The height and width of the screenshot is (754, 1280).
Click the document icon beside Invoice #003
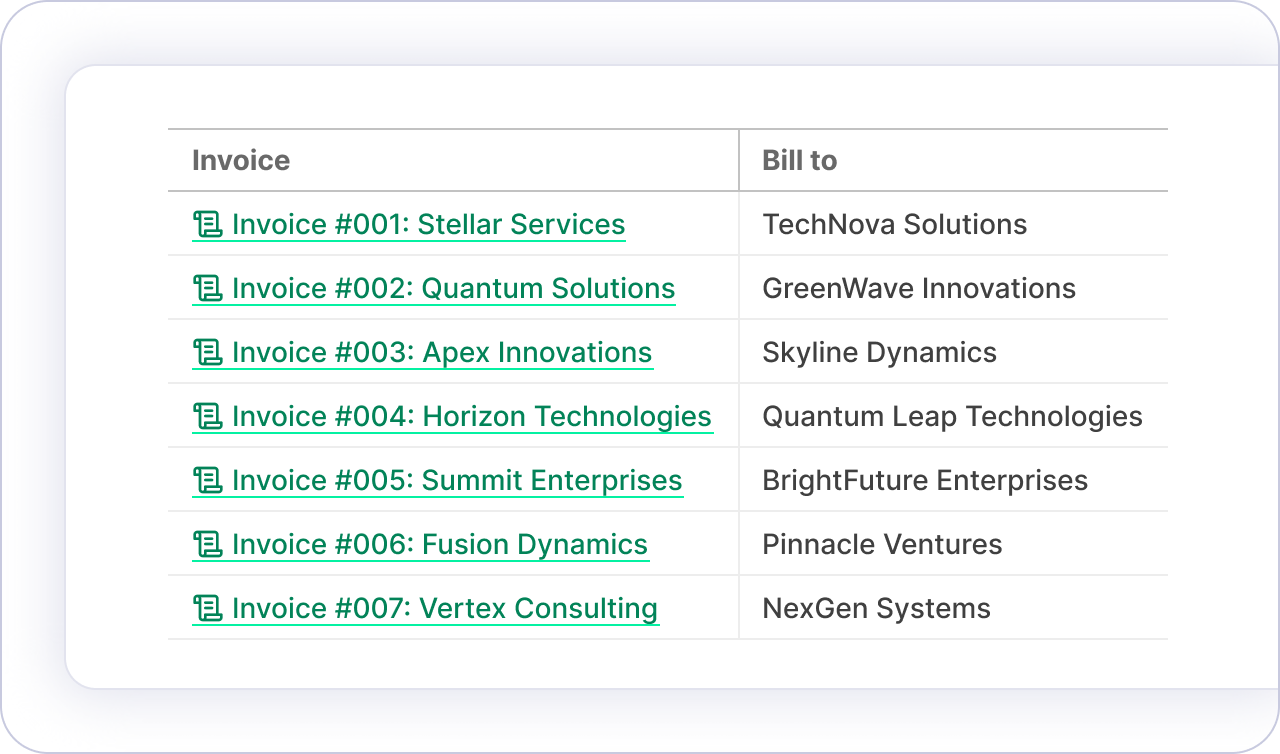(x=207, y=352)
